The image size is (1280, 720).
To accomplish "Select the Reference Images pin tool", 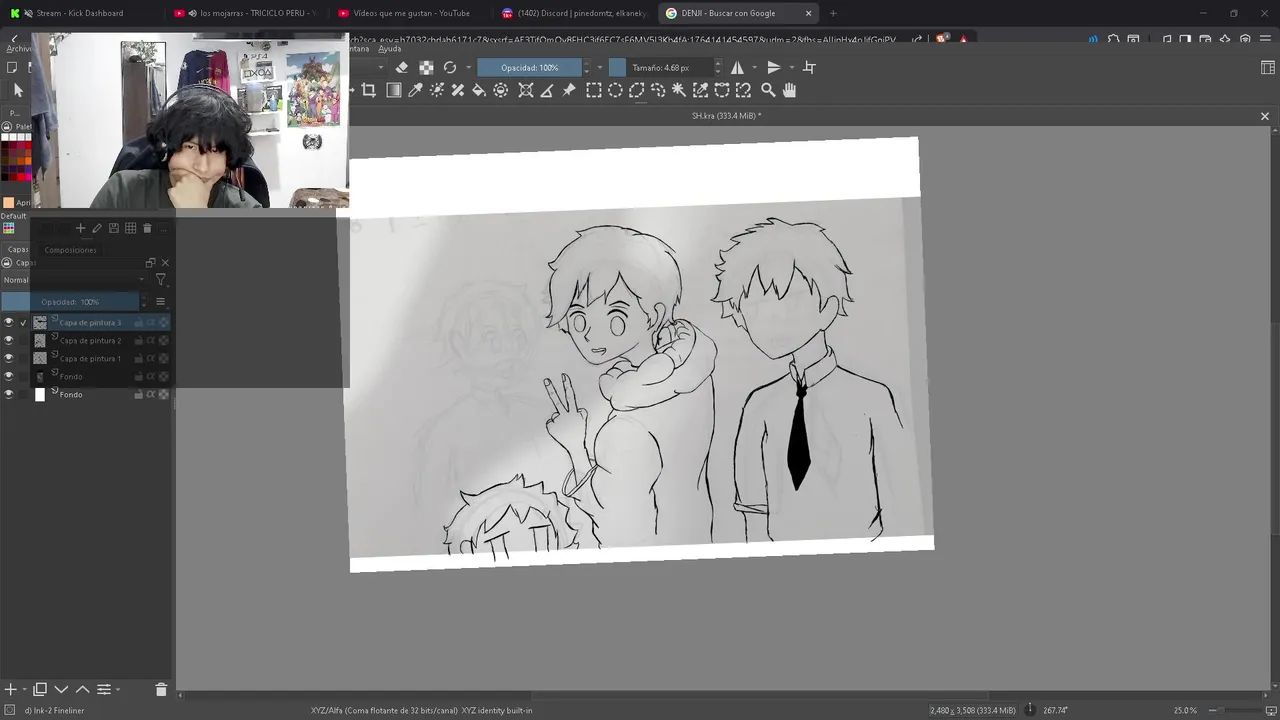I will [x=569, y=90].
